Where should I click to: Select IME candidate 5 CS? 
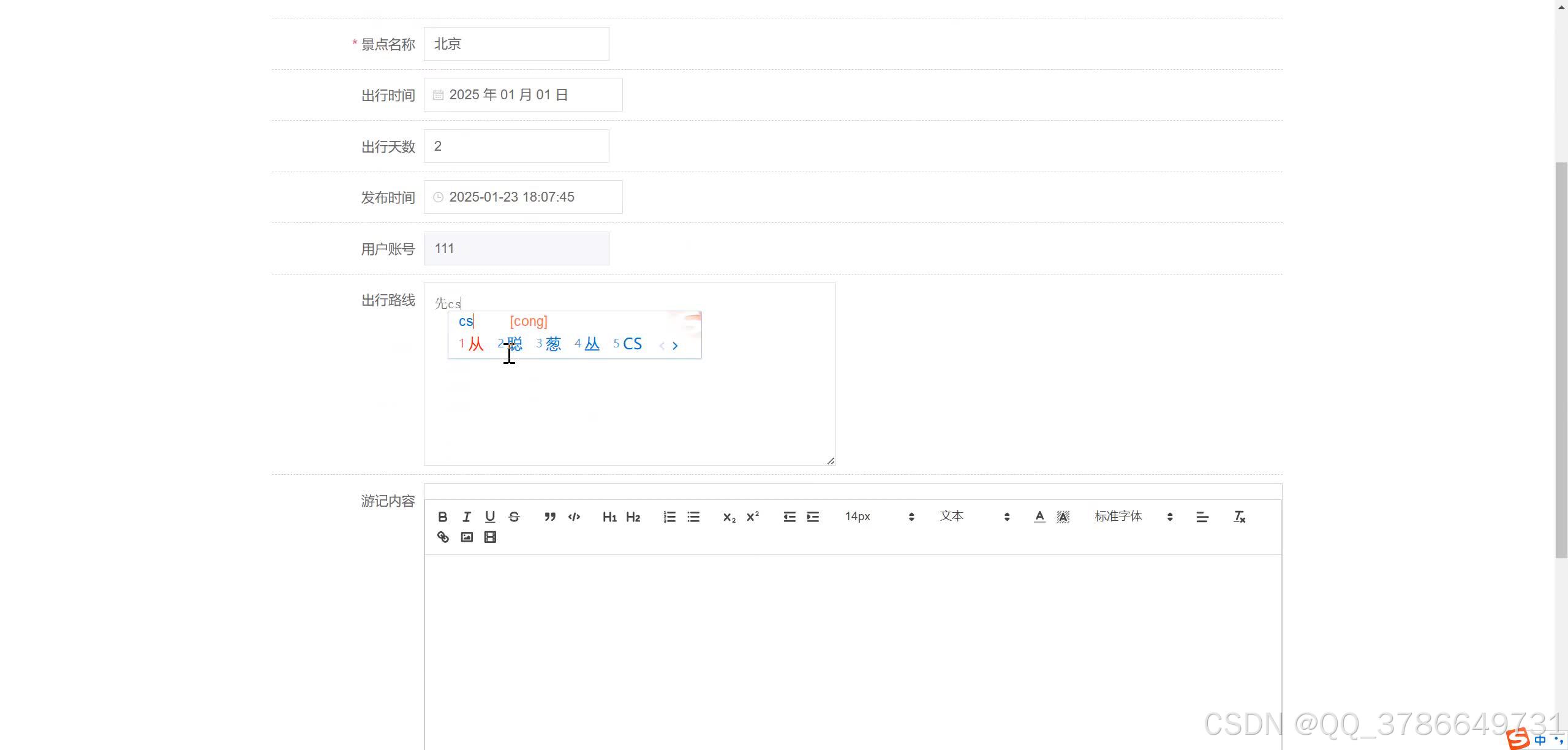(x=628, y=344)
